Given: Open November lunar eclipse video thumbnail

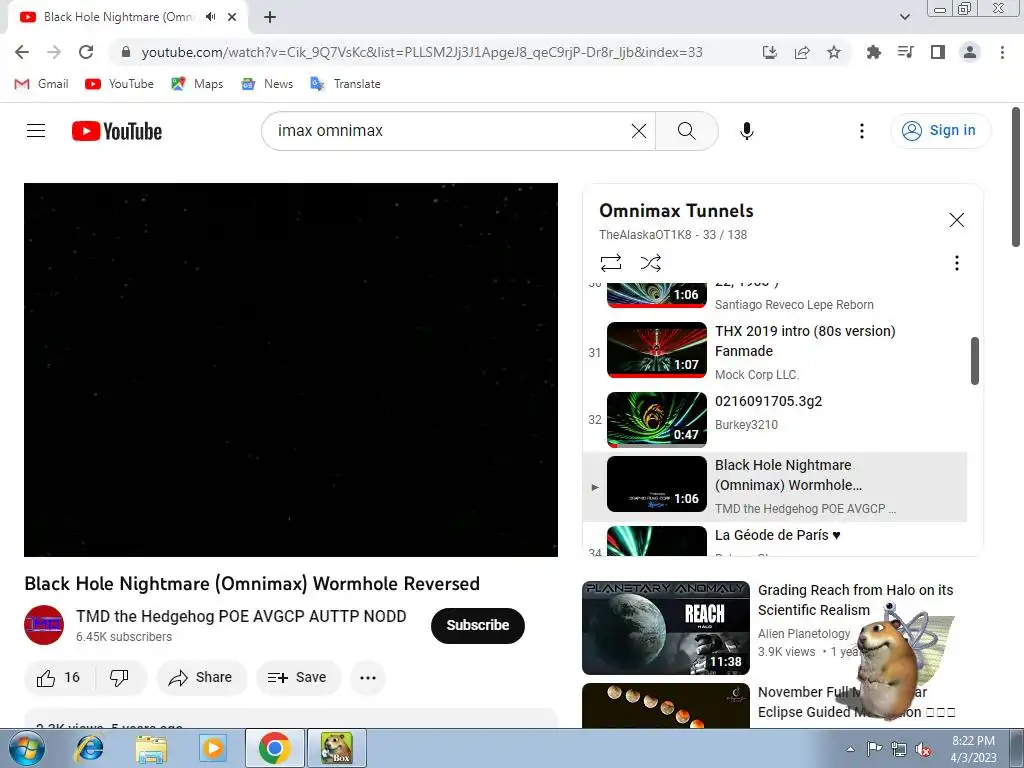Looking at the screenshot, I should pyautogui.click(x=665, y=705).
